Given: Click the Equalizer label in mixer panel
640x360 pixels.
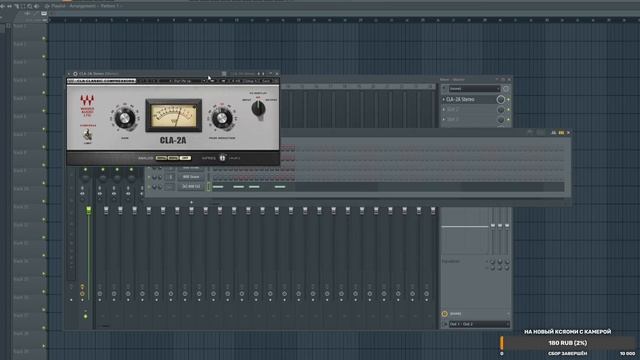Looking at the screenshot, I should [451, 261].
